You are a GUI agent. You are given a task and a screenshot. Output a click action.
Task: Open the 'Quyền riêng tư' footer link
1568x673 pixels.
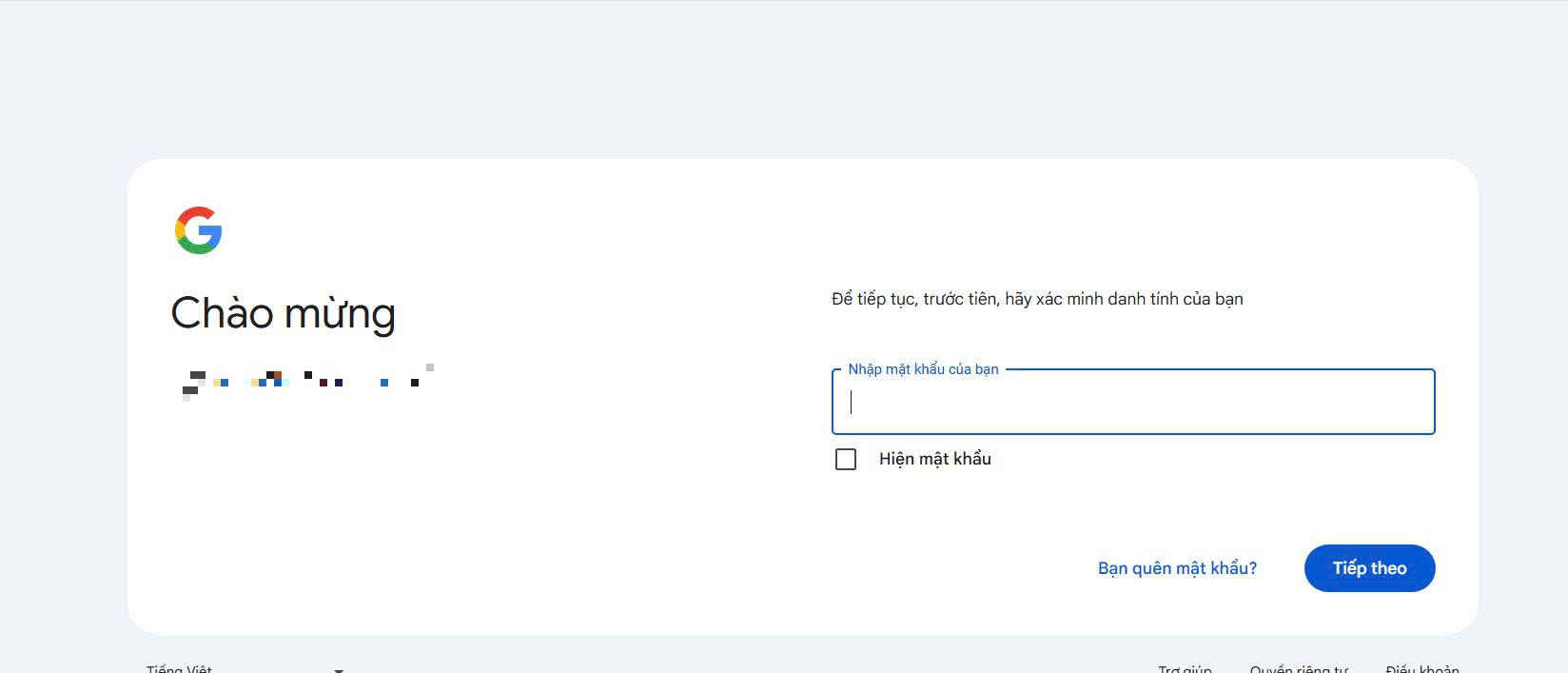(x=1299, y=669)
